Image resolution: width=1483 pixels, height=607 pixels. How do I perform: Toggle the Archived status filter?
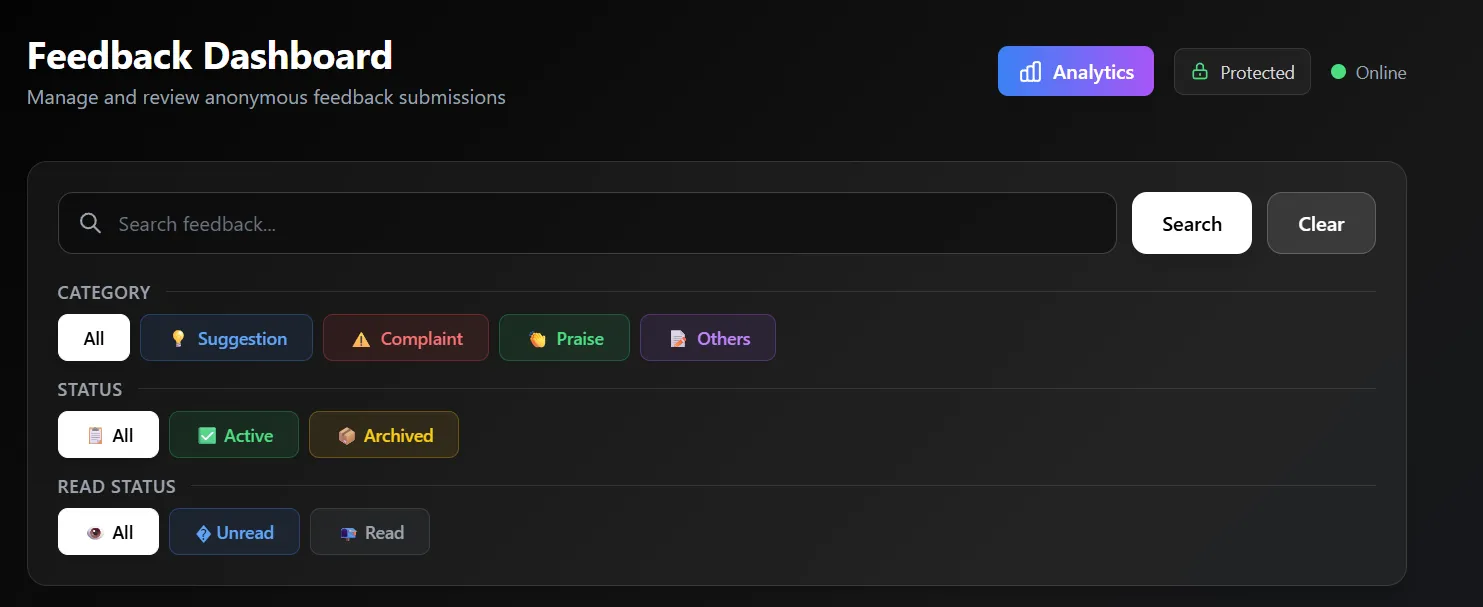point(384,434)
